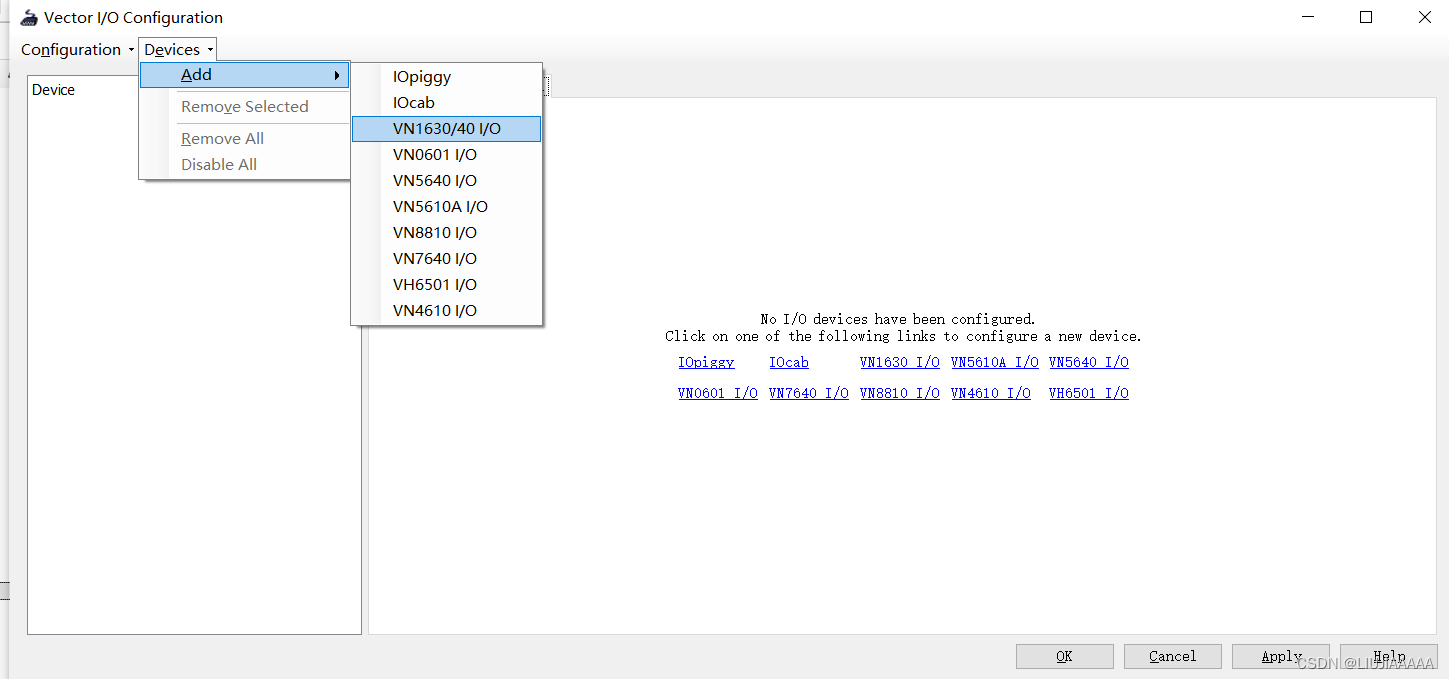Image resolution: width=1449 pixels, height=679 pixels.
Task: Click the VN0601 I/O link
Action: pos(718,394)
